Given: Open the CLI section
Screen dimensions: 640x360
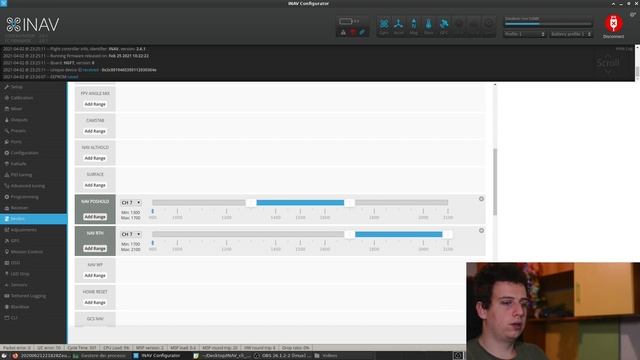Looking at the screenshot, I should (x=33, y=318).
